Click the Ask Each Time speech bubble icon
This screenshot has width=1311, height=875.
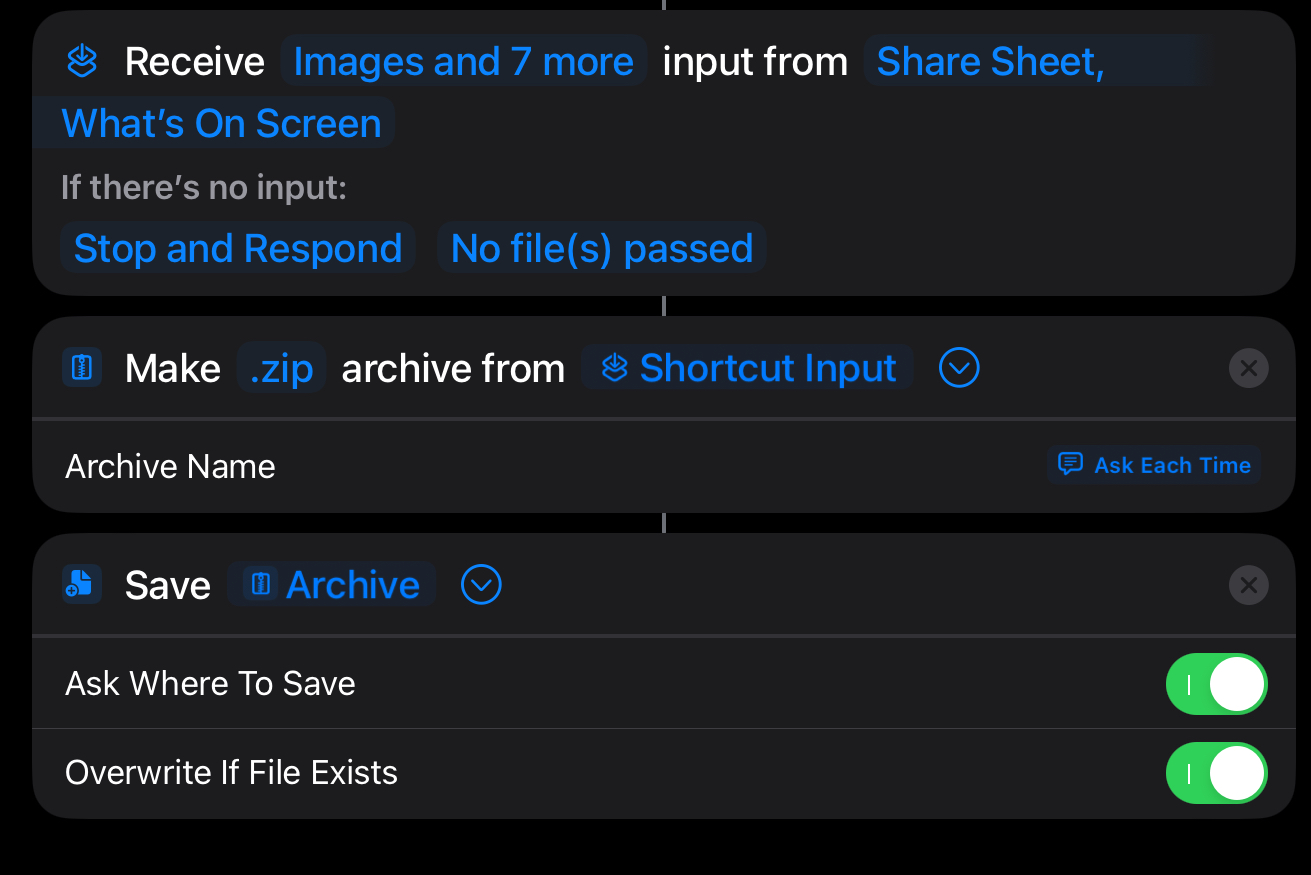(x=1070, y=465)
